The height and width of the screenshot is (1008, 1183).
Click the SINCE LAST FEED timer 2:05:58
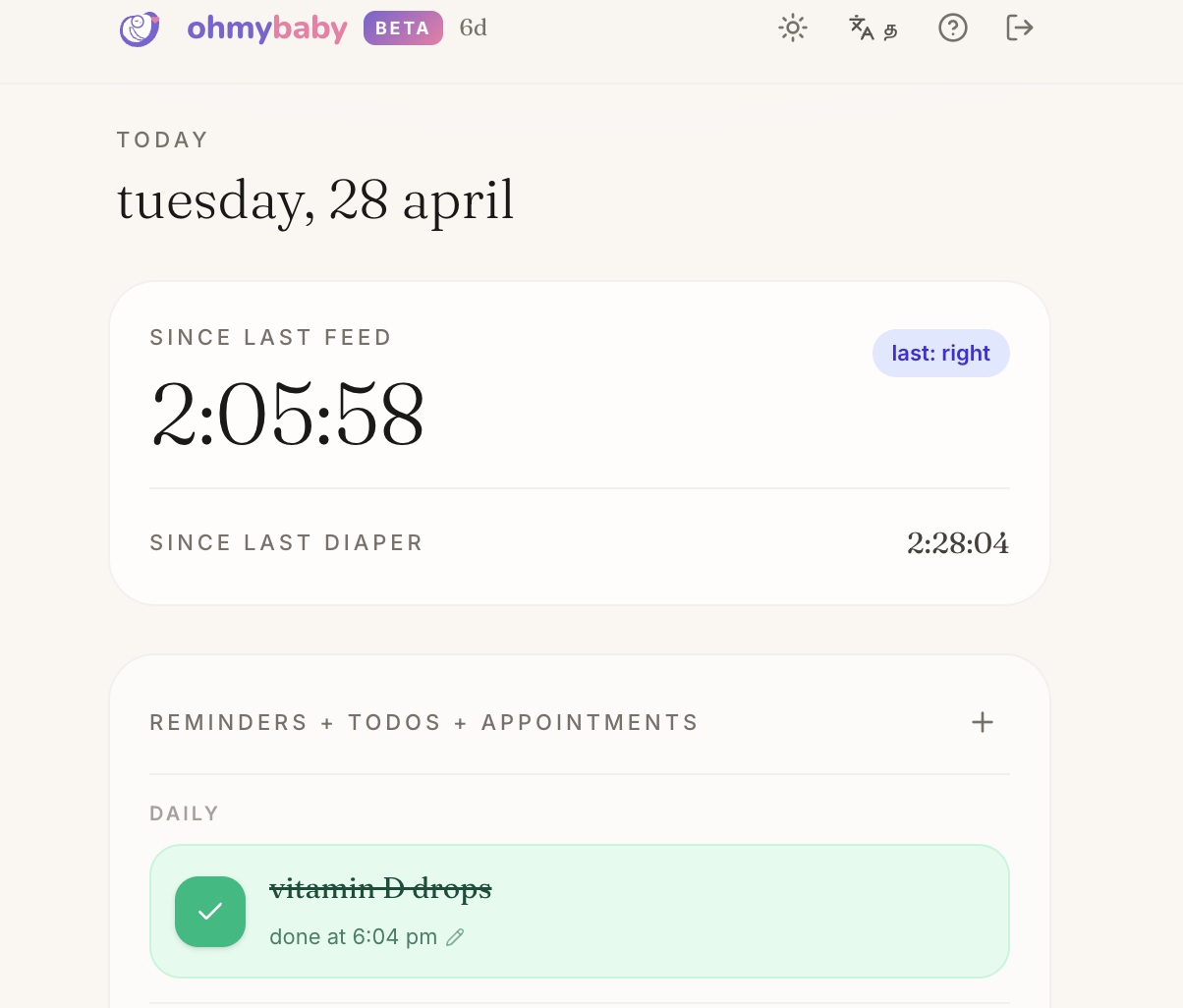coord(288,415)
